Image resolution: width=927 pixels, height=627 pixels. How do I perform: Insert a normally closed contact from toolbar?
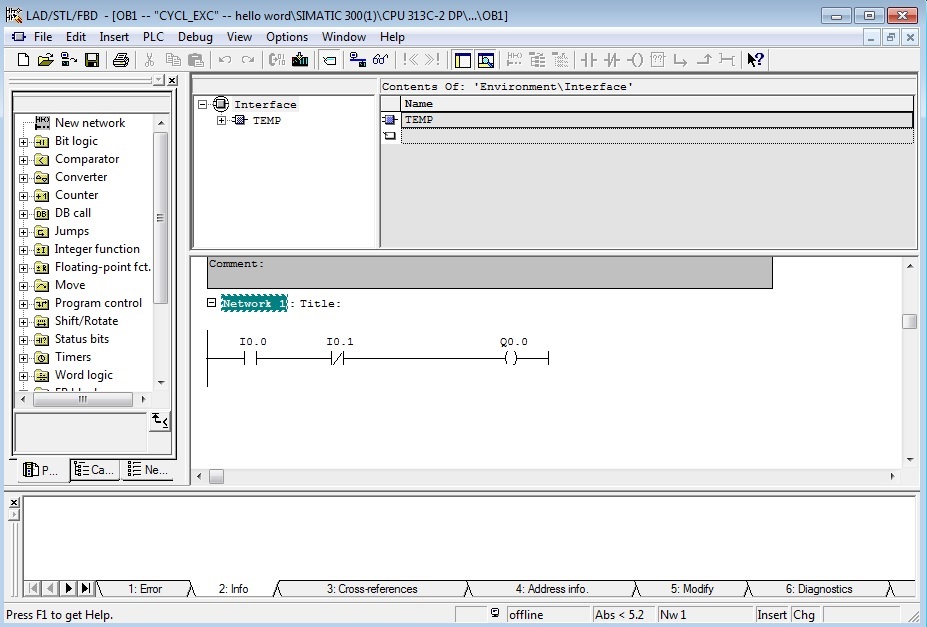tap(611, 60)
